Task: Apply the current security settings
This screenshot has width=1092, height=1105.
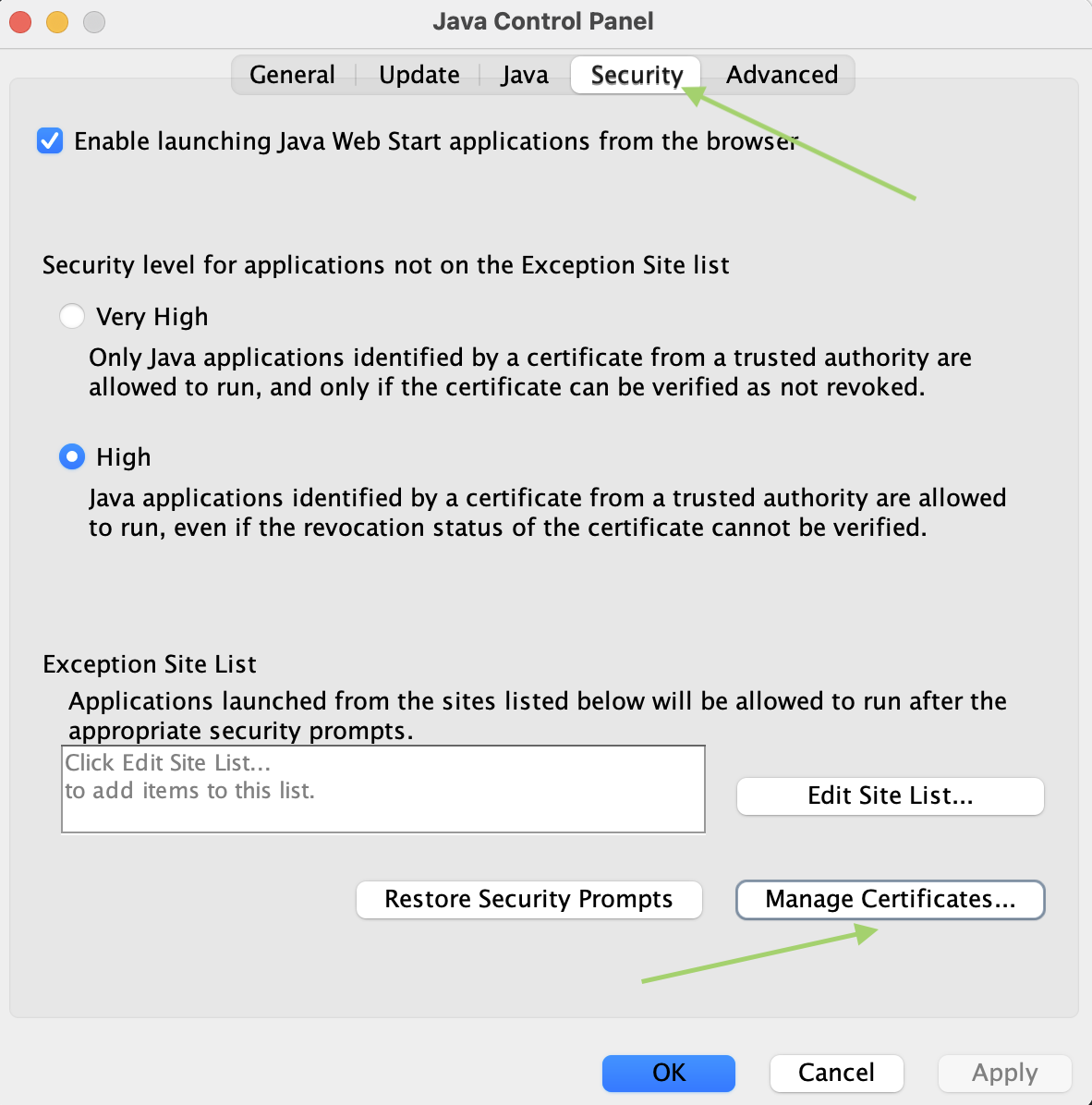Action: [x=1004, y=1073]
